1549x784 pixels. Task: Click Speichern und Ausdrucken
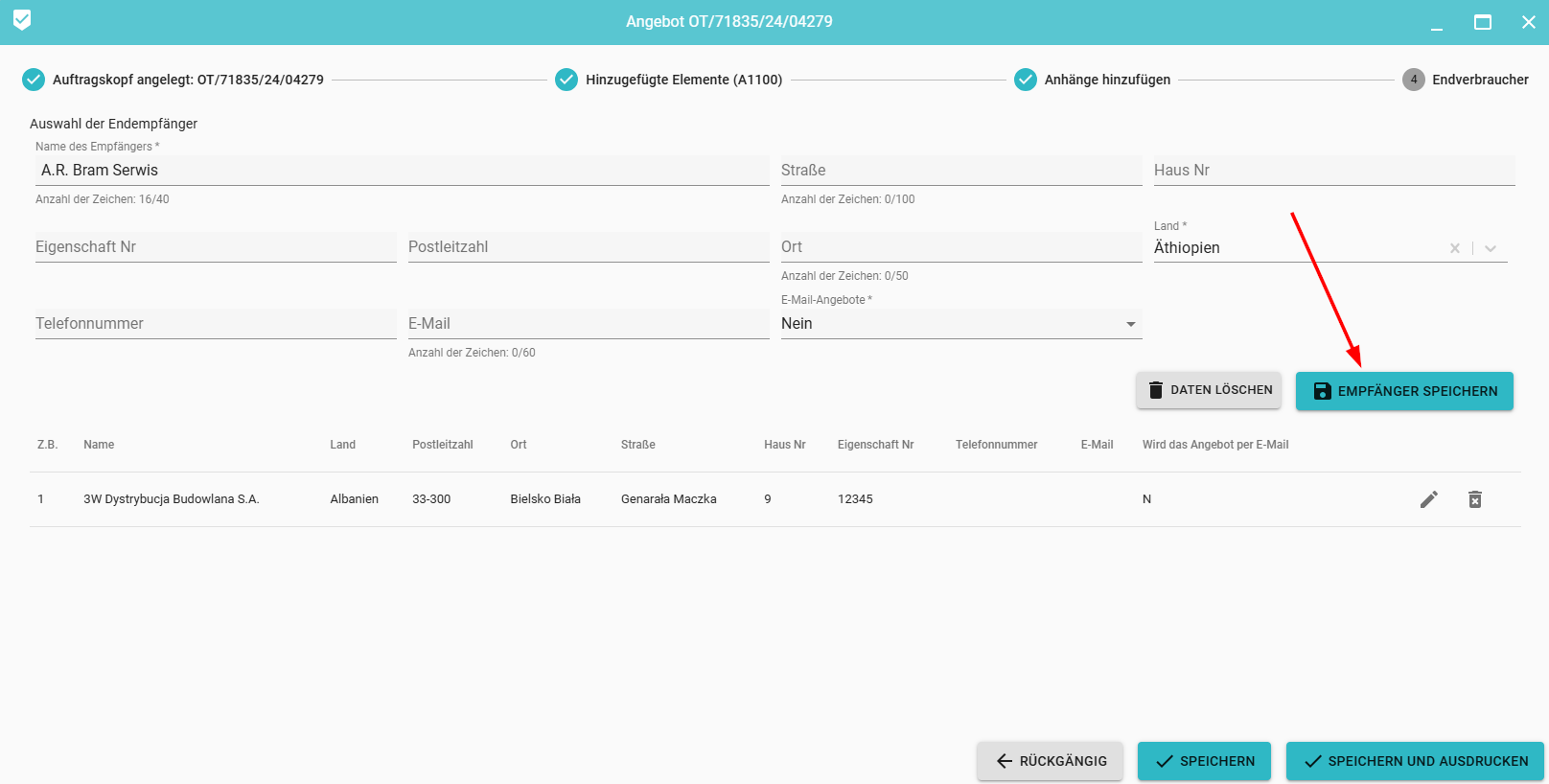tap(1415, 761)
